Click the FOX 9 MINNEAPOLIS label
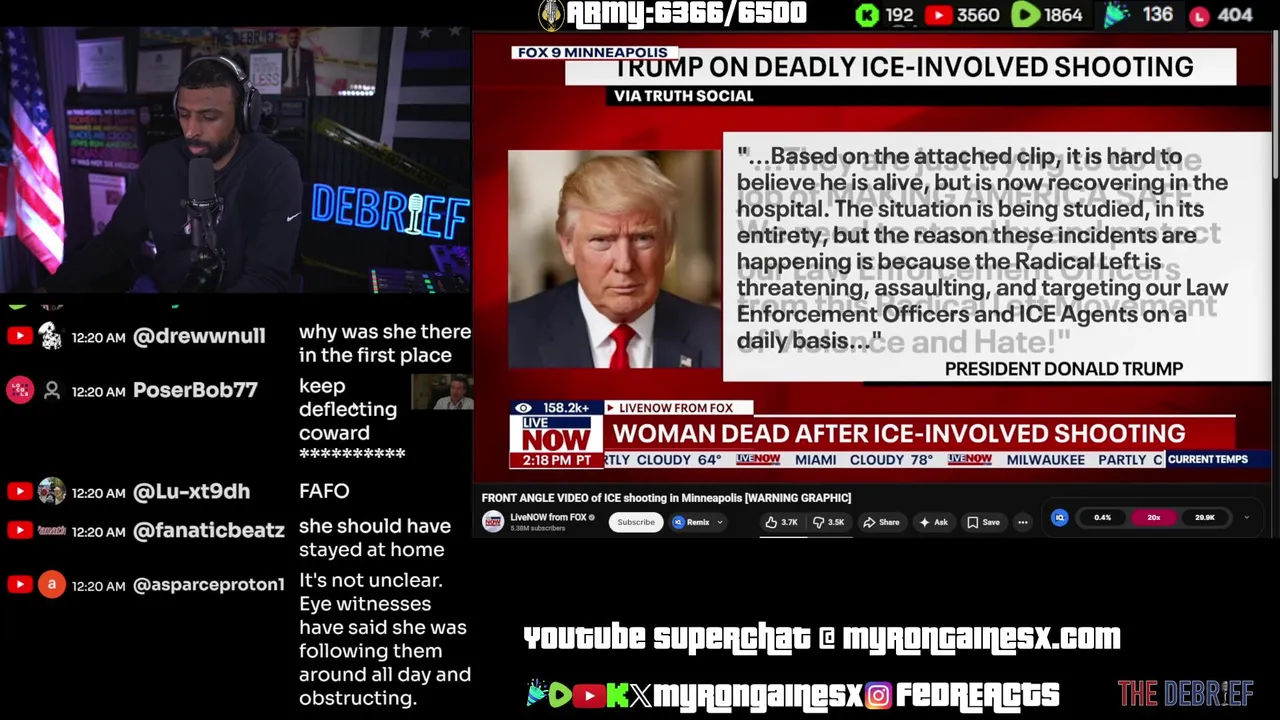The height and width of the screenshot is (720, 1280). [x=593, y=52]
